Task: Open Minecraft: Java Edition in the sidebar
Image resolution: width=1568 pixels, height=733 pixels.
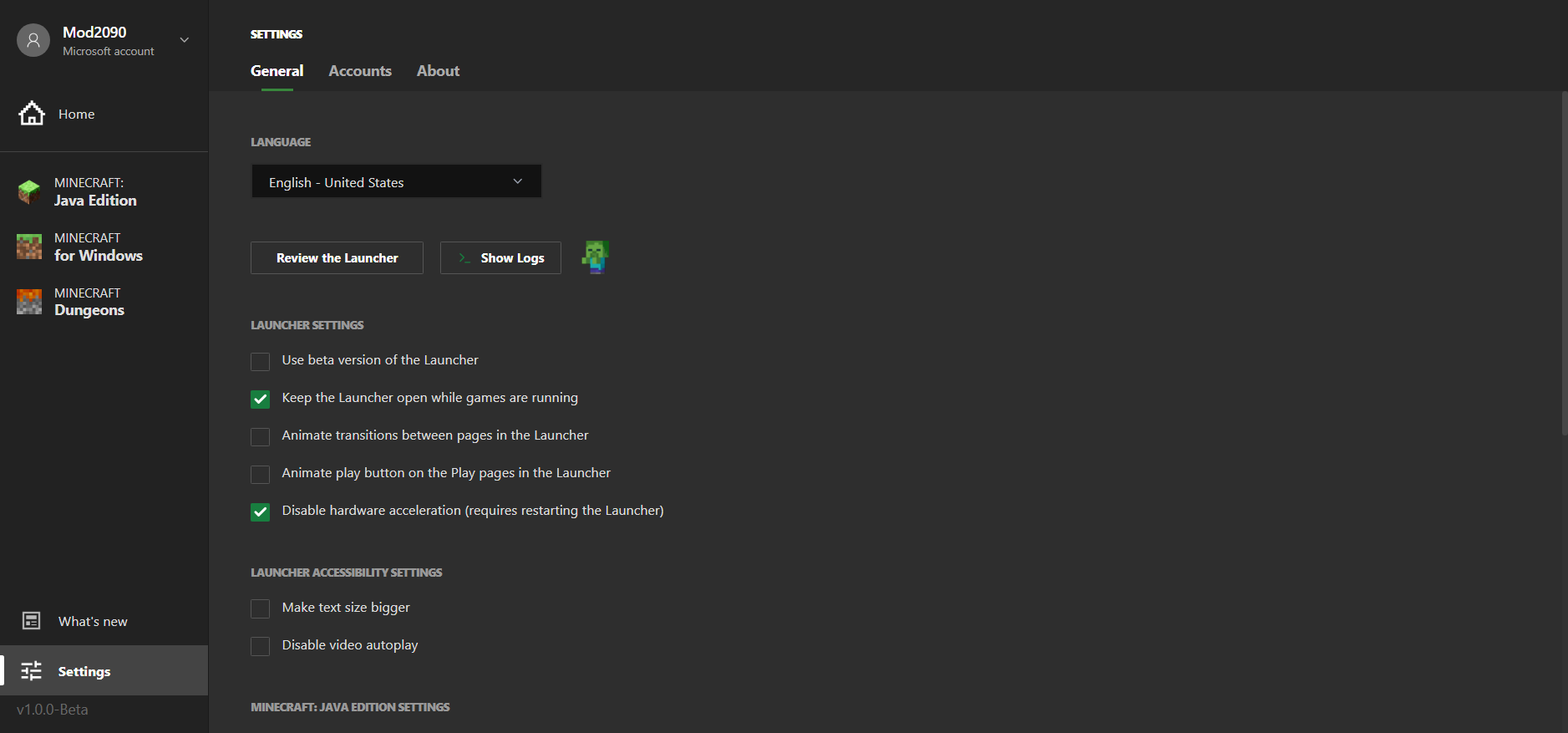Action: tap(104, 192)
